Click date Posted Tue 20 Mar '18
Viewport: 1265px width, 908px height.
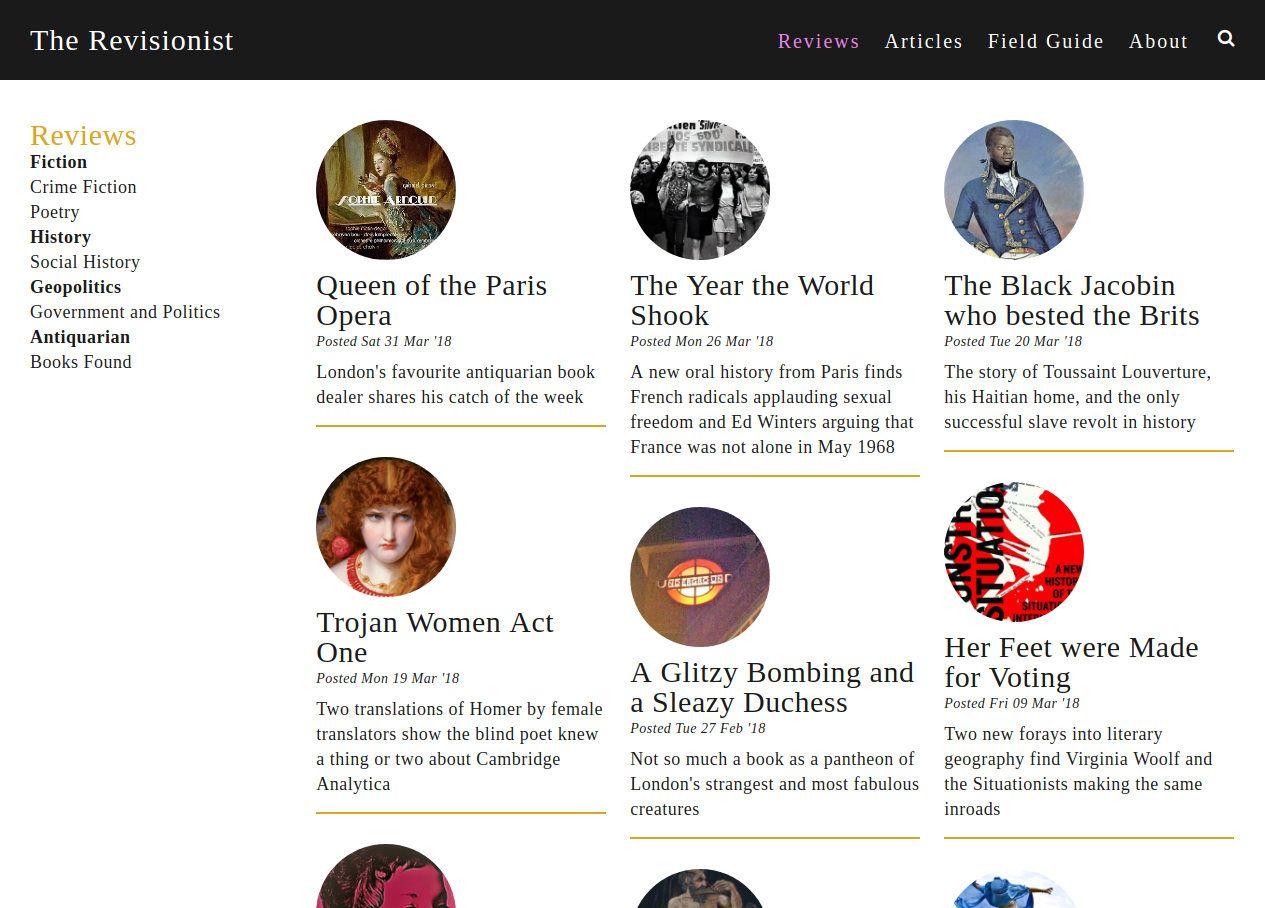tap(1013, 341)
